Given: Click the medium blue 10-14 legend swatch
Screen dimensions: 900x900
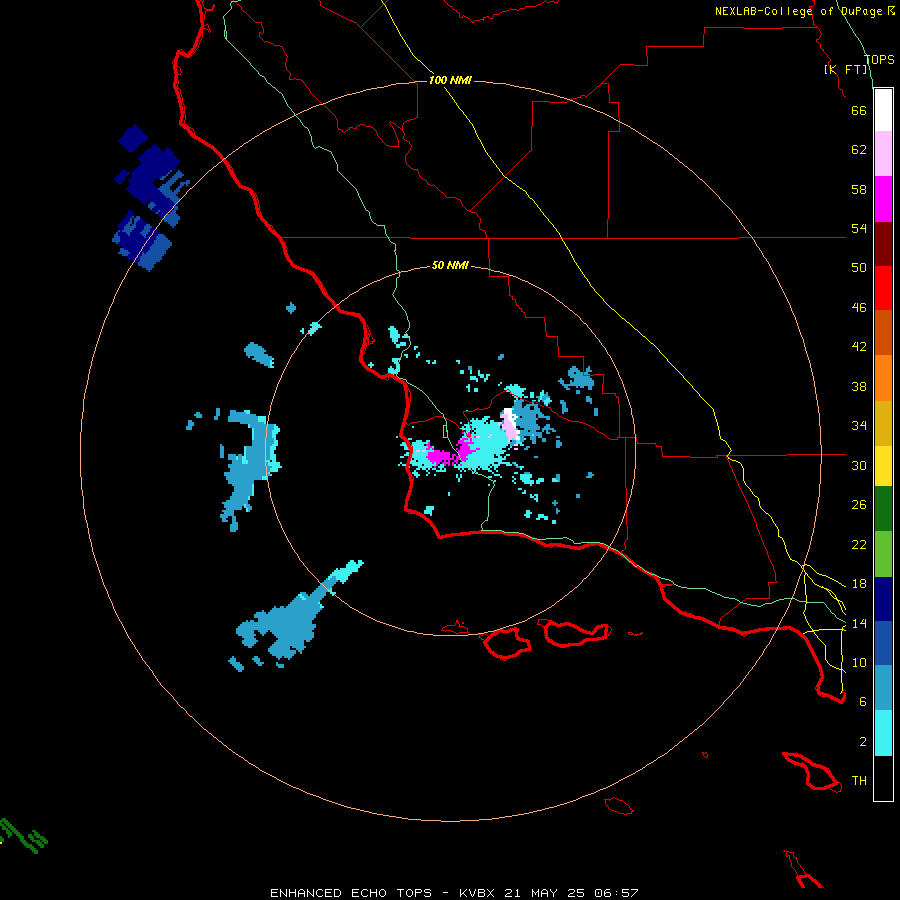Looking at the screenshot, I should tap(883, 643).
